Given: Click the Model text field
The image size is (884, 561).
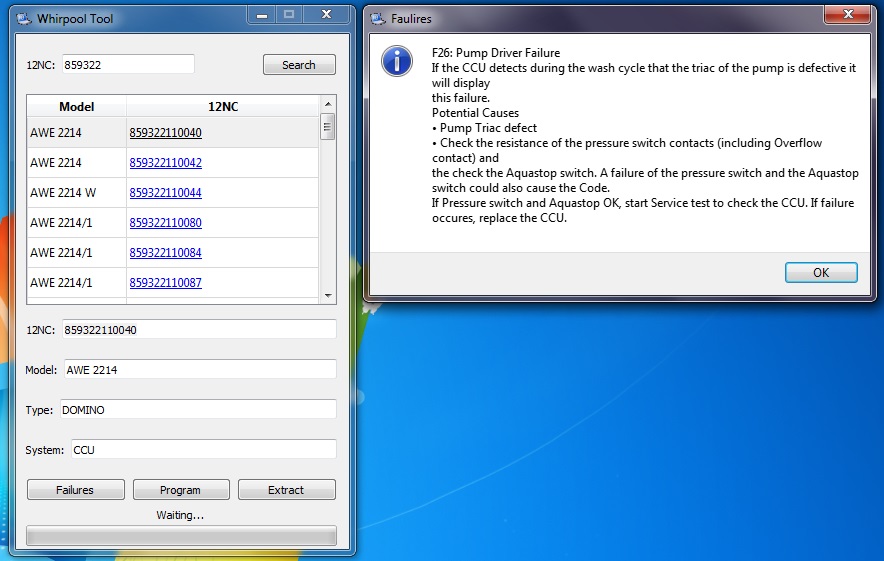Looking at the screenshot, I should (x=200, y=370).
